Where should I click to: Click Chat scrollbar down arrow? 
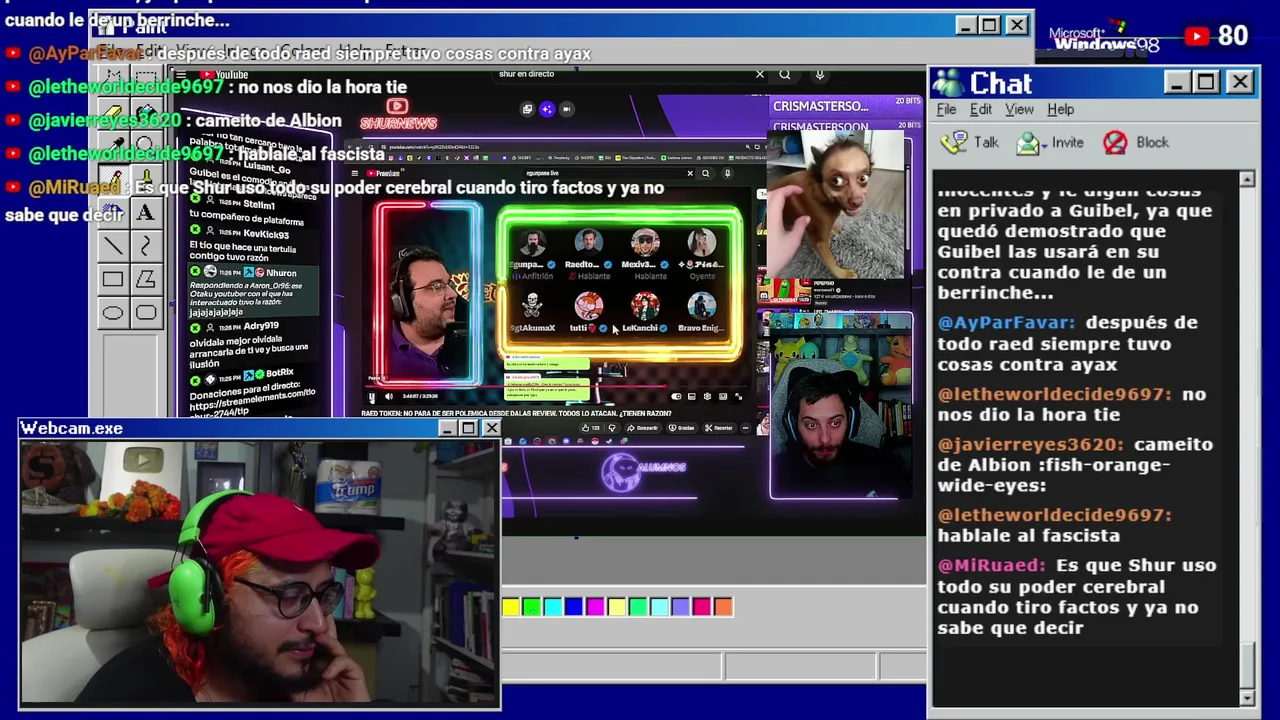click(1247, 697)
